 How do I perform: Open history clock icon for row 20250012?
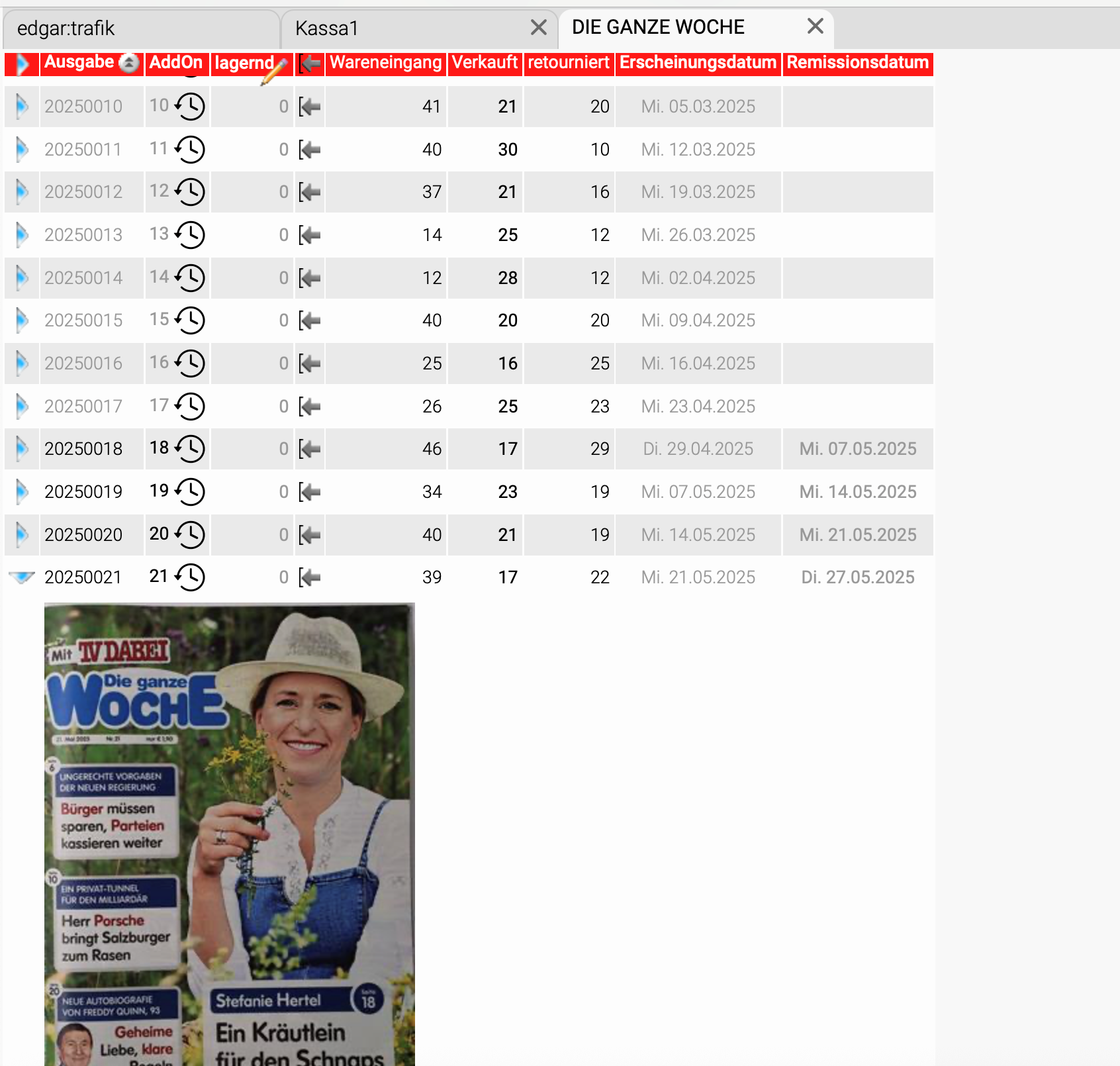pos(190,192)
